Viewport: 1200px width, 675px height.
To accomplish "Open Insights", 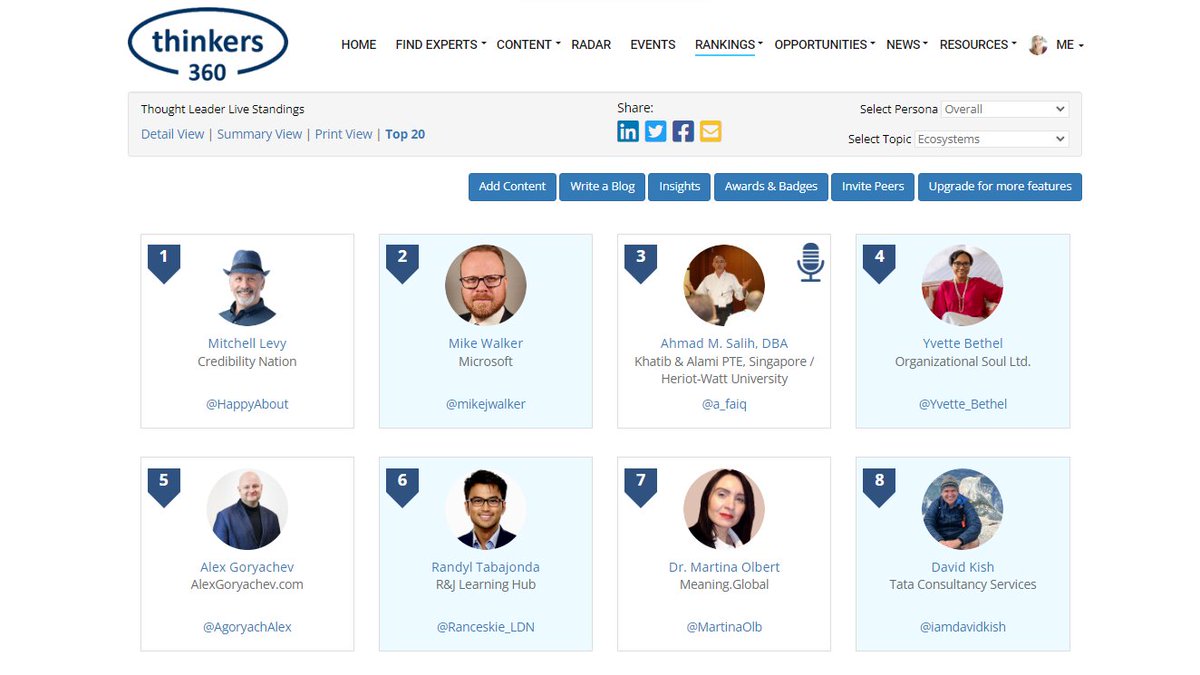I will [x=680, y=187].
